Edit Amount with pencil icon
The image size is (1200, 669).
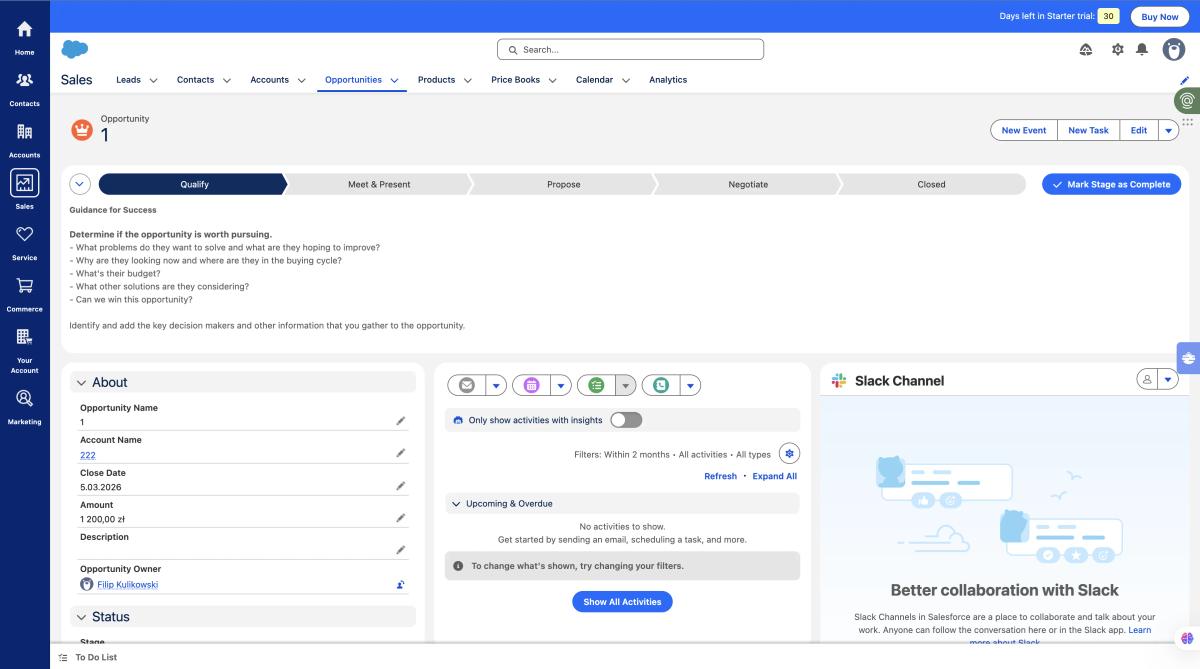pos(401,518)
